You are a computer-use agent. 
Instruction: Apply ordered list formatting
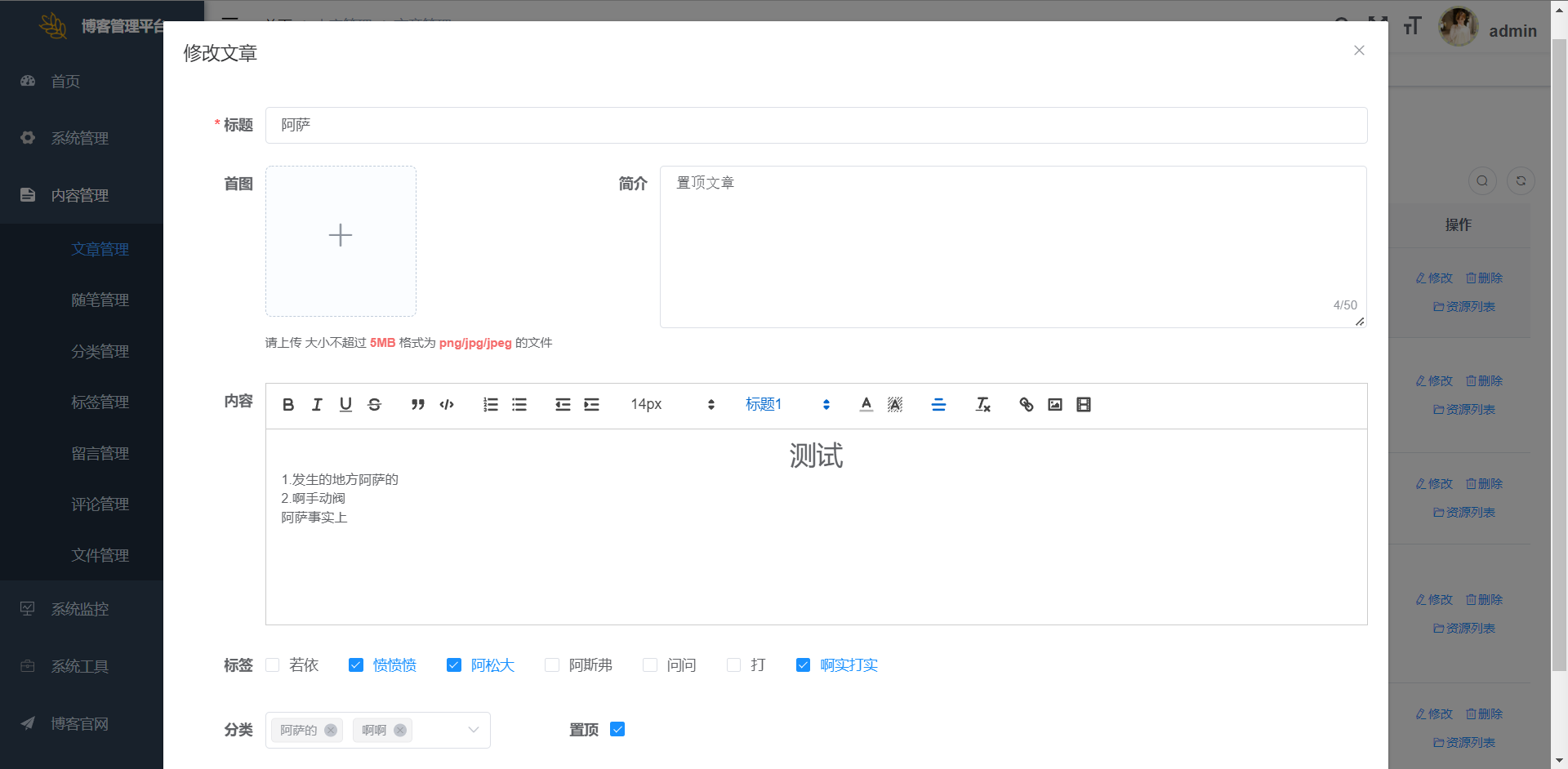pos(491,405)
